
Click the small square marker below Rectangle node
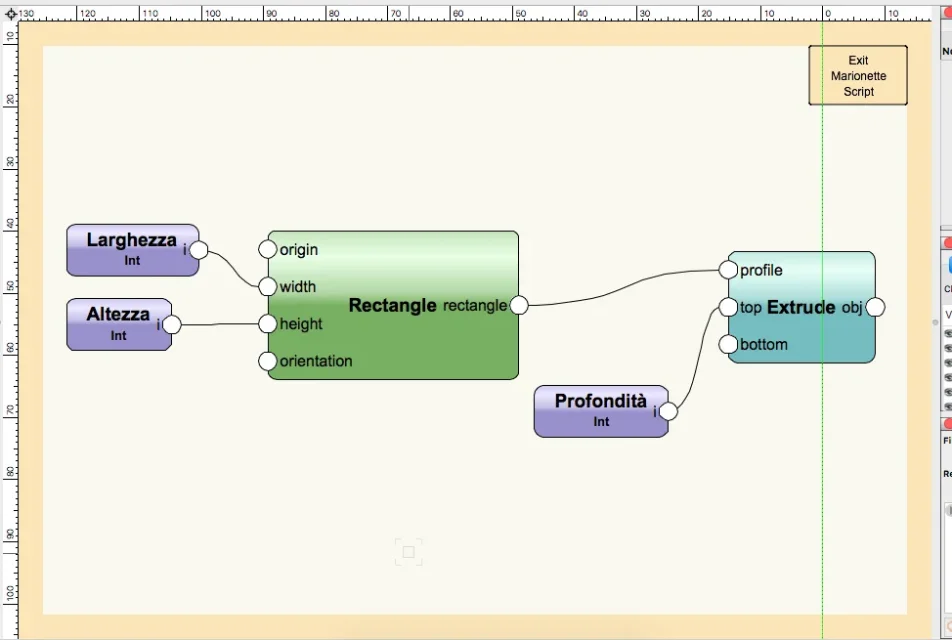[x=408, y=551]
